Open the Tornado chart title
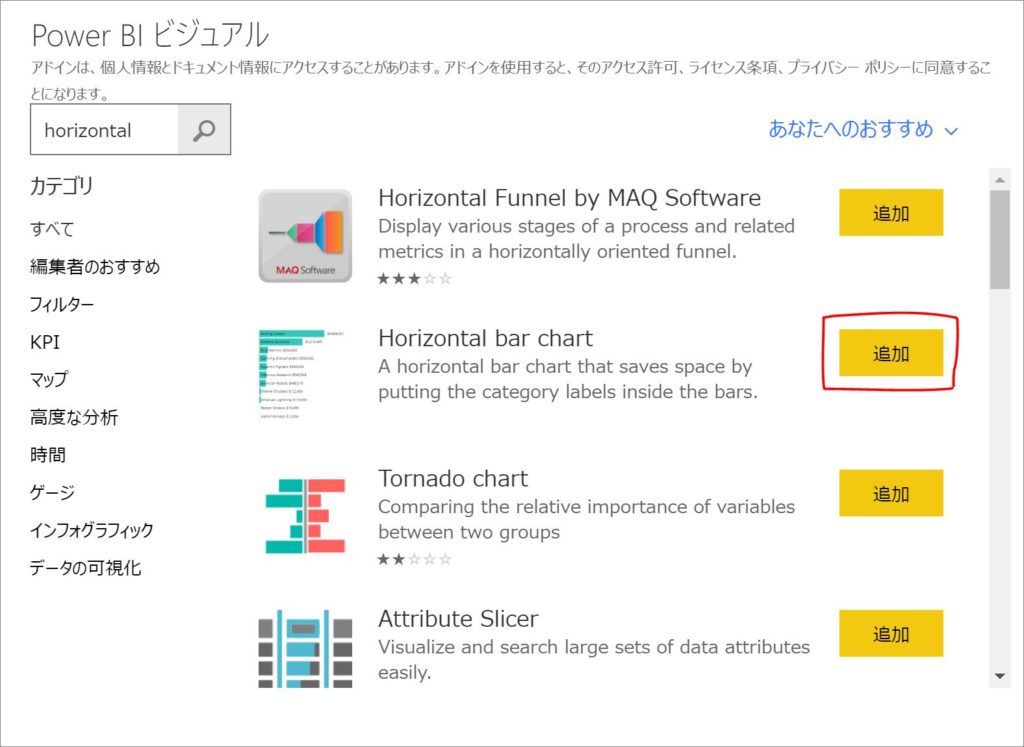 [x=453, y=479]
